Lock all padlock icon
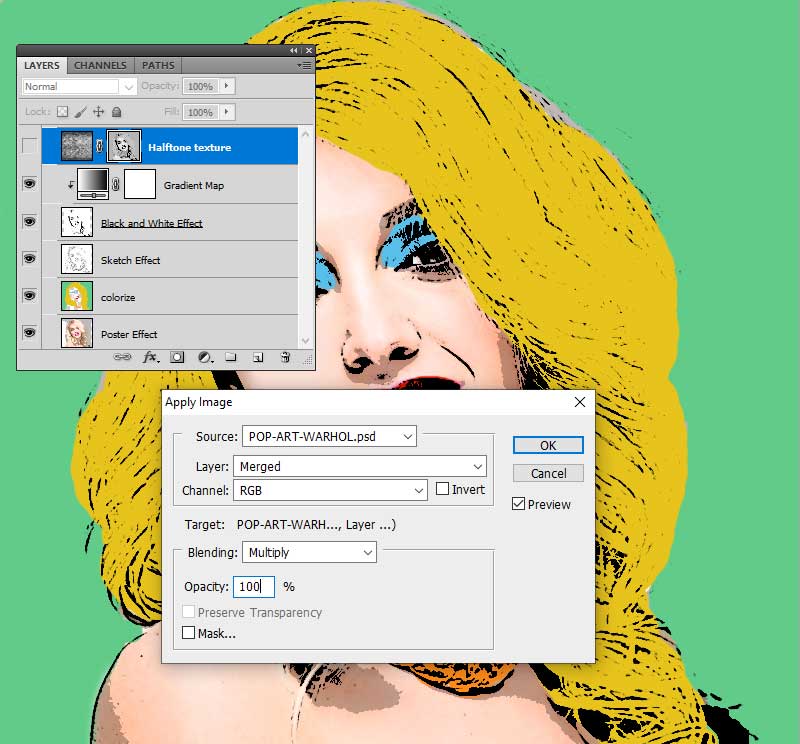The image size is (800, 744). point(116,112)
